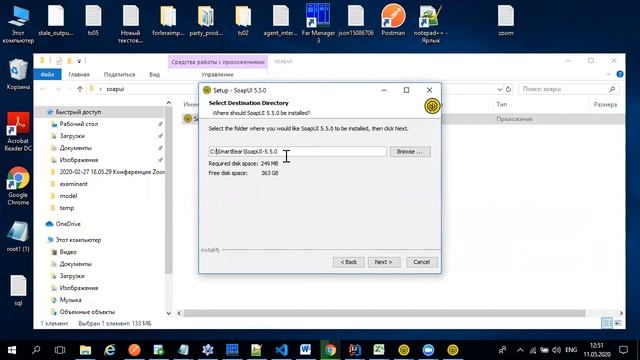Screen dimensions: 640x360
Task: Switch to Chrome in the taskbar
Action: (x=330, y=350)
